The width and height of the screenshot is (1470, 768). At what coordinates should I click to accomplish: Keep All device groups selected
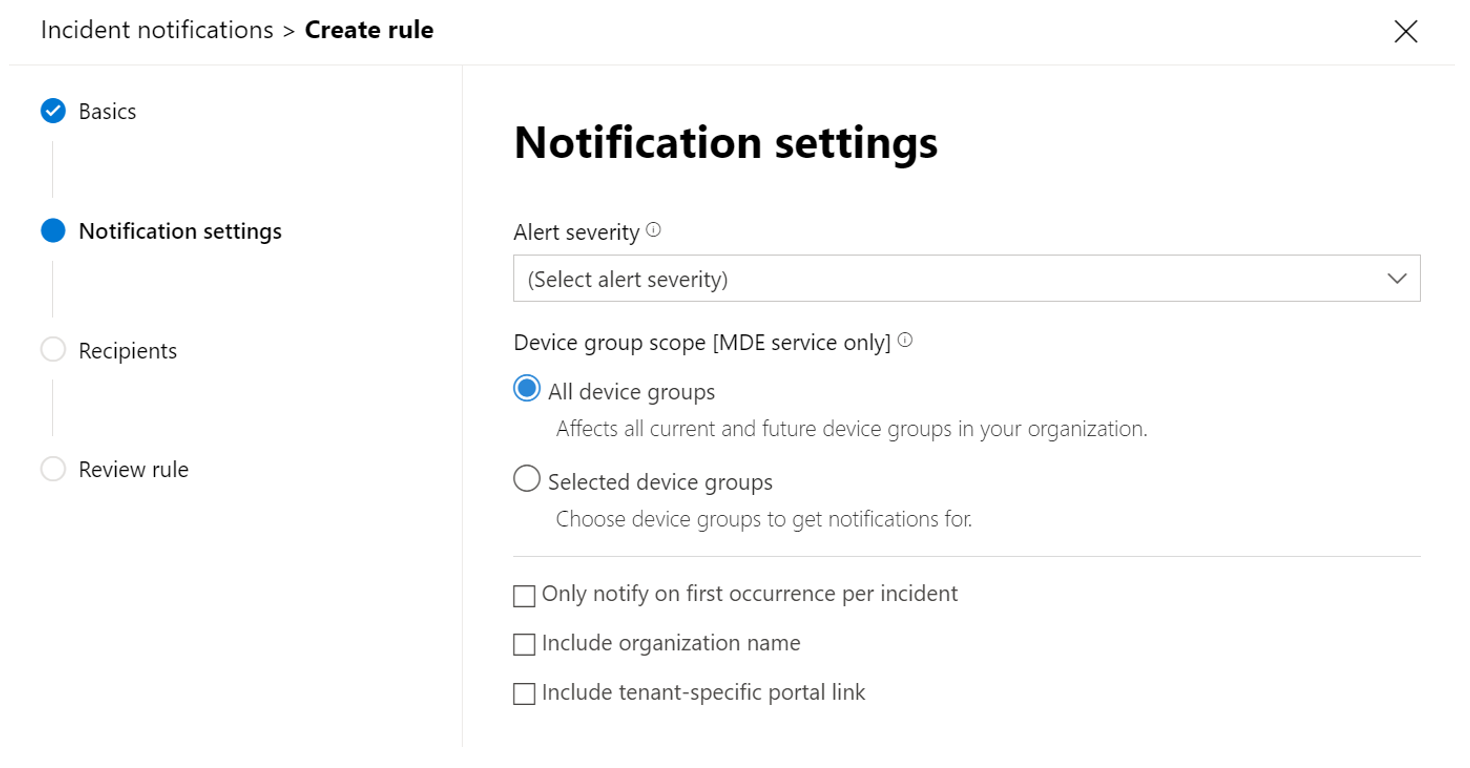coord(527,388)
